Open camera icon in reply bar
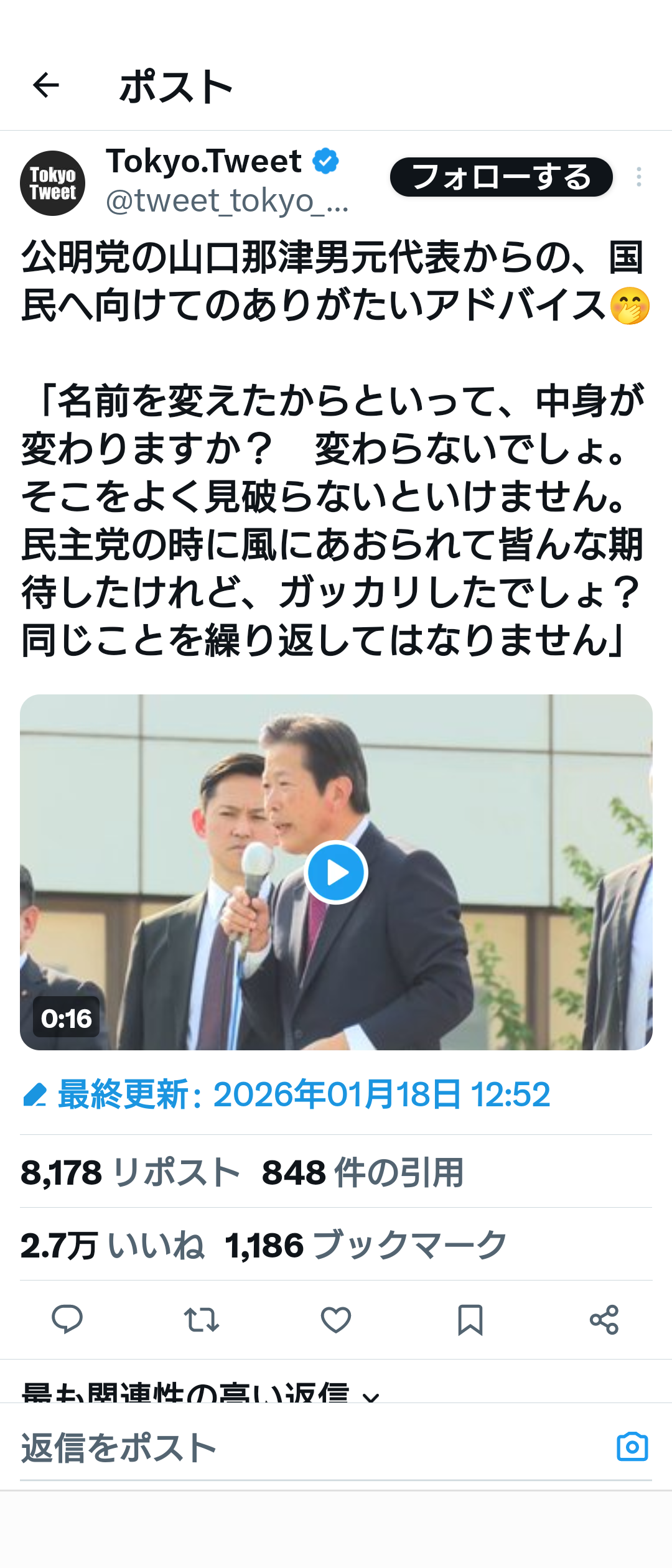 click(632, 1447)
